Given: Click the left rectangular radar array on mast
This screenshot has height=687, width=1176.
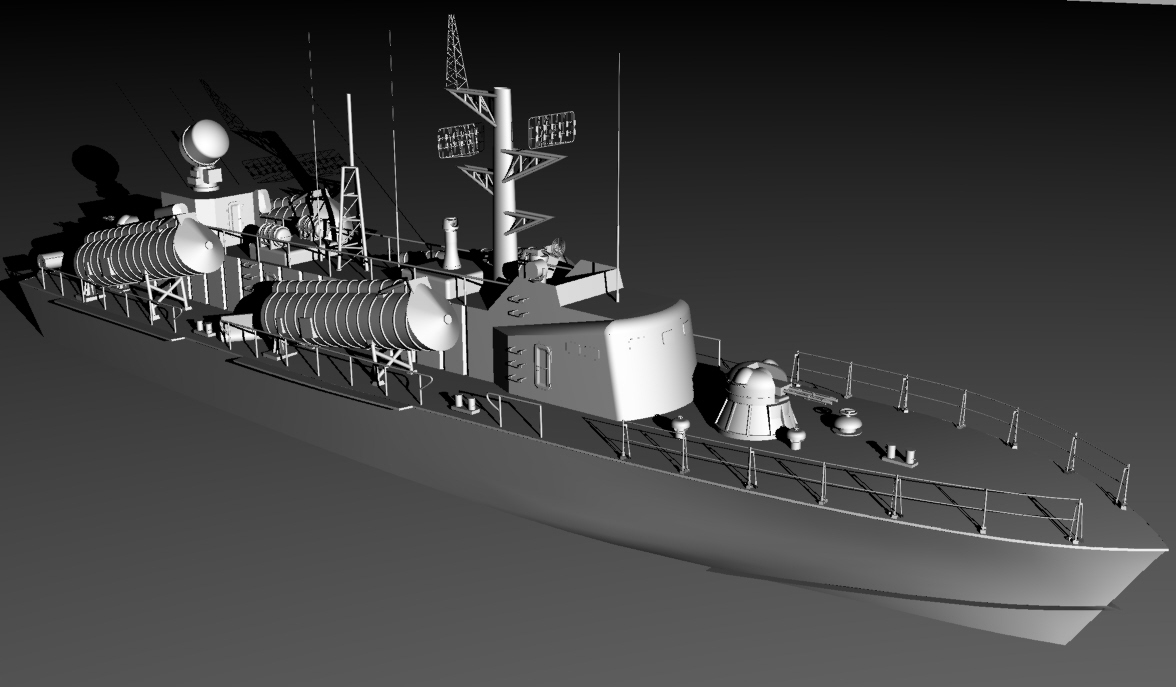Looking at the screenshot, I should point(458,140).
